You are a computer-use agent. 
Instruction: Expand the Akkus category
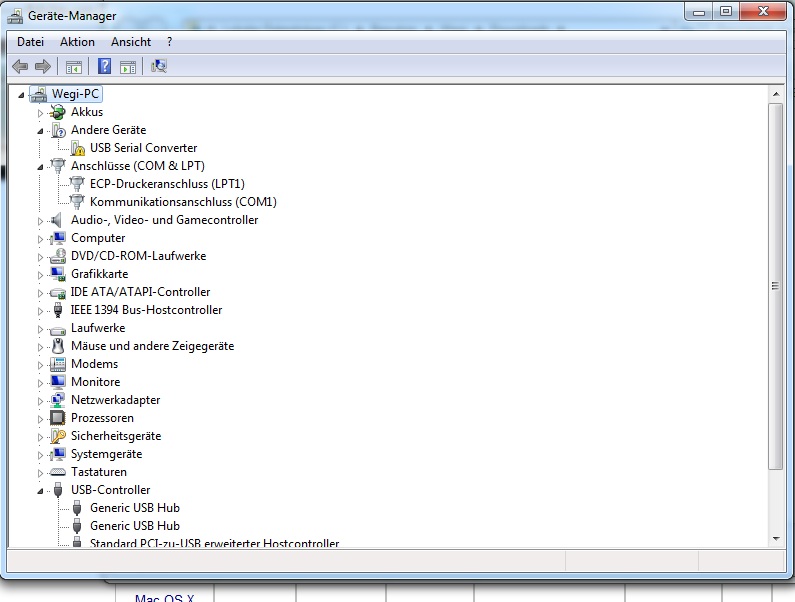(41, 113)
